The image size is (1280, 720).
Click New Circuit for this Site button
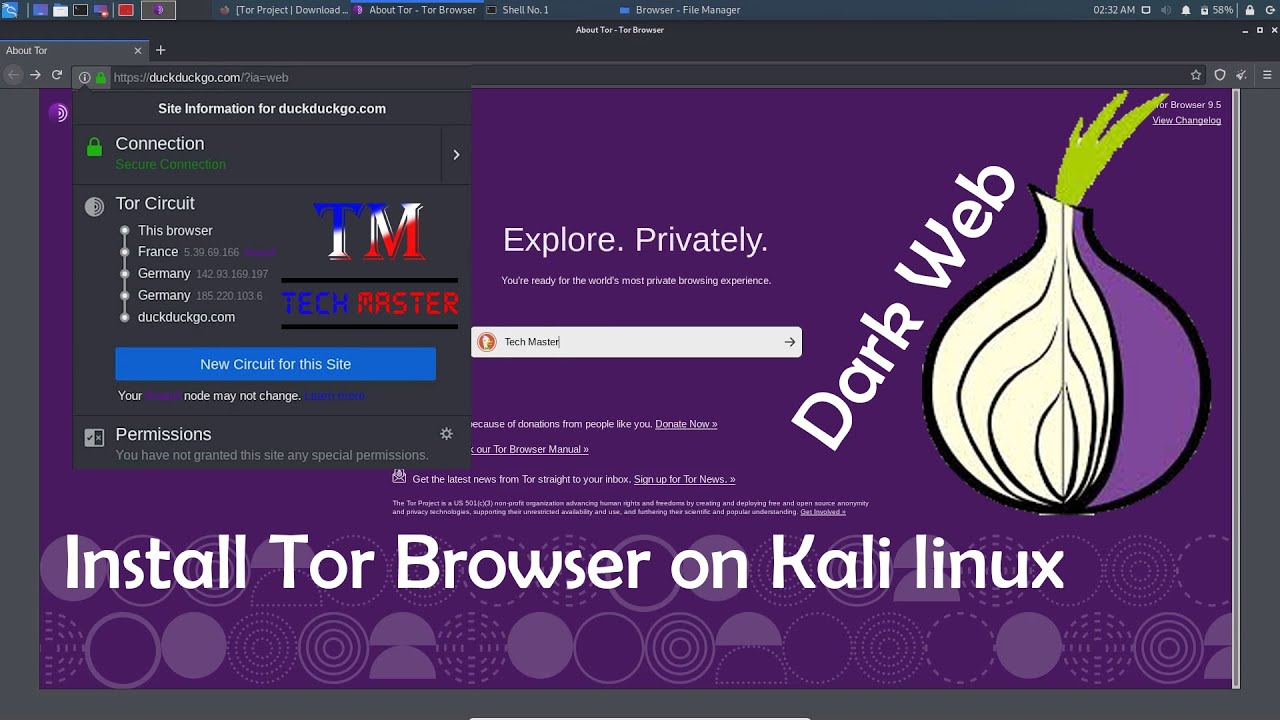(275, 364)
